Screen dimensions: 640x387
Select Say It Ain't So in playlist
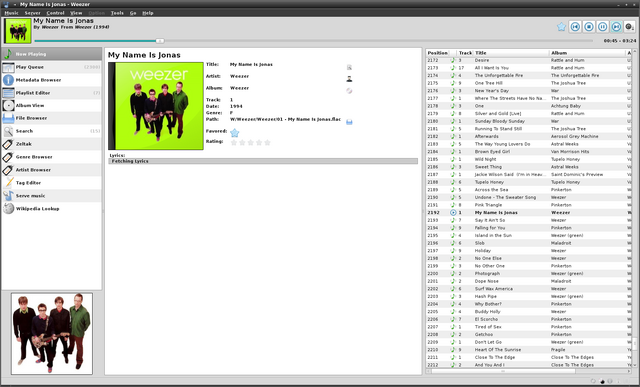click(529, 220)
